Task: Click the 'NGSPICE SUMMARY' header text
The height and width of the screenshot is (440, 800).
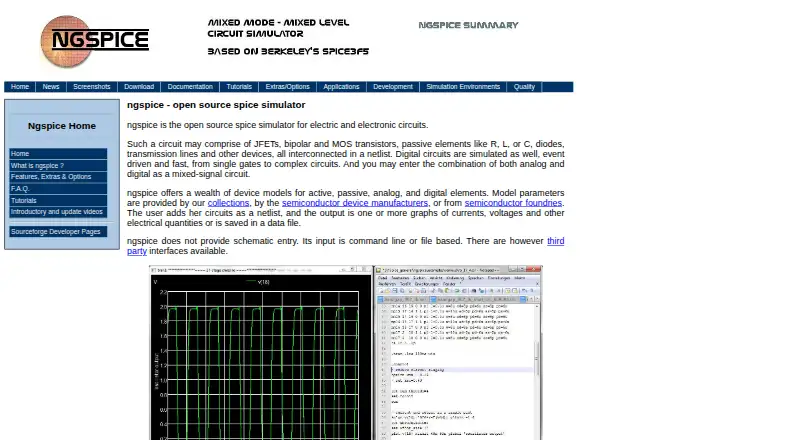Action: point(468,25)
